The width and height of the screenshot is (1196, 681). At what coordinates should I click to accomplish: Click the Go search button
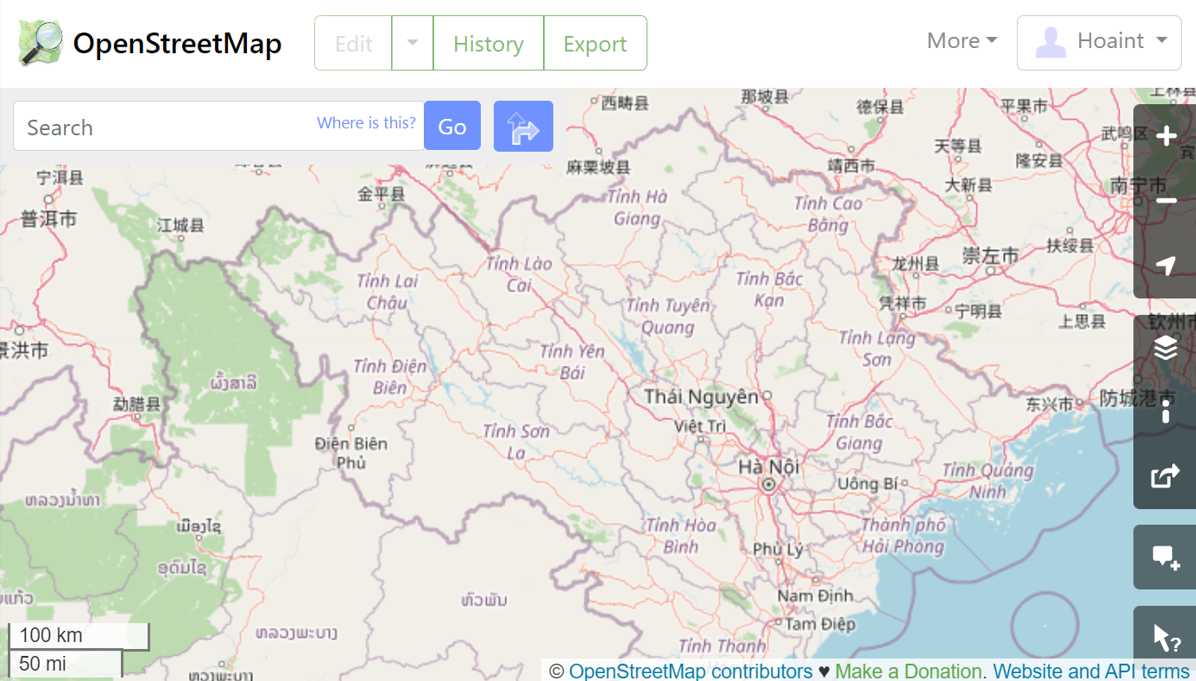tap(452, 126)
